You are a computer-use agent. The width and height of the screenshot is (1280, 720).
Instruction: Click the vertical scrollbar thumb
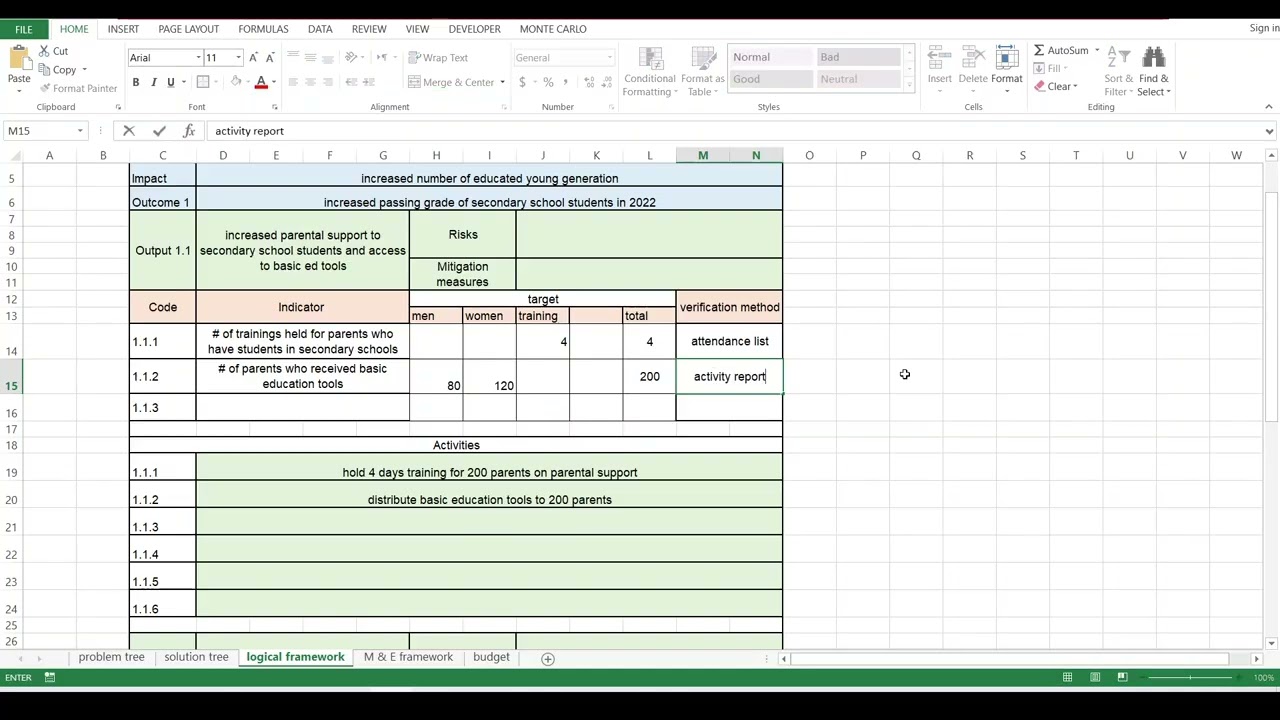[1271, 305]
